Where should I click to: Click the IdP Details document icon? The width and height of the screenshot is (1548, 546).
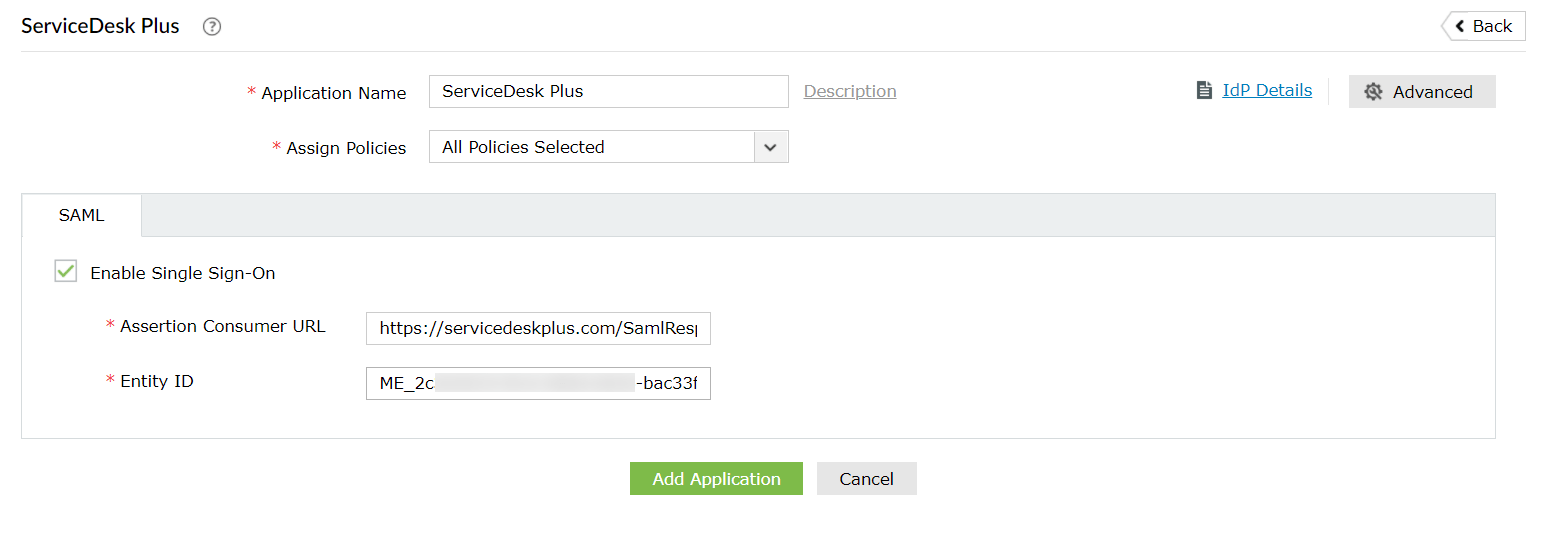click(1204, 91)
